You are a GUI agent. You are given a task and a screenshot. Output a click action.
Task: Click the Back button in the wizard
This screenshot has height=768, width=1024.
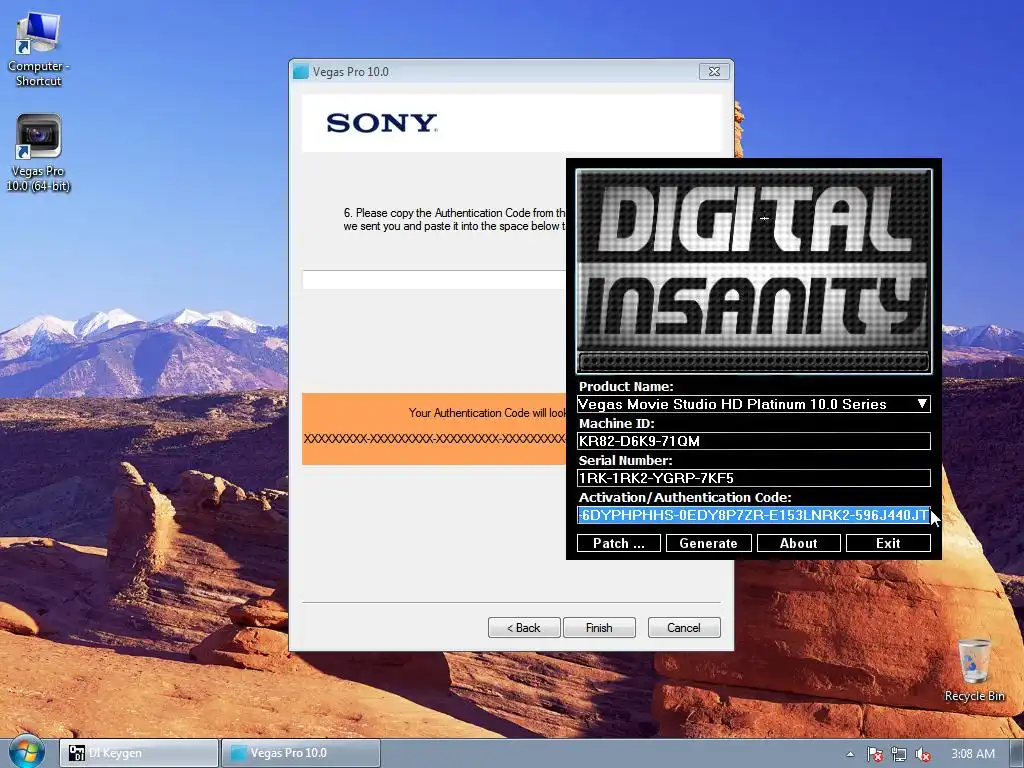coord(524,628)
